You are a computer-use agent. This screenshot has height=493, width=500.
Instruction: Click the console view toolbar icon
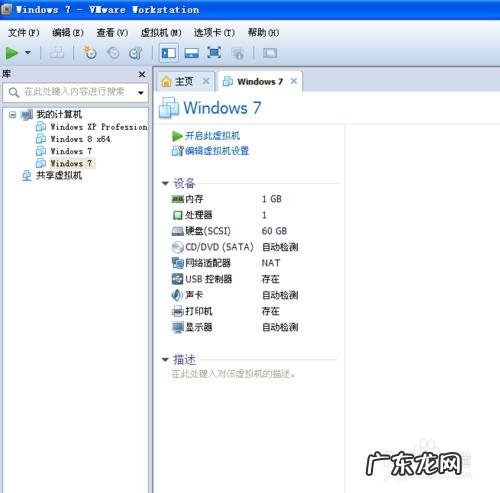[270, 53]
